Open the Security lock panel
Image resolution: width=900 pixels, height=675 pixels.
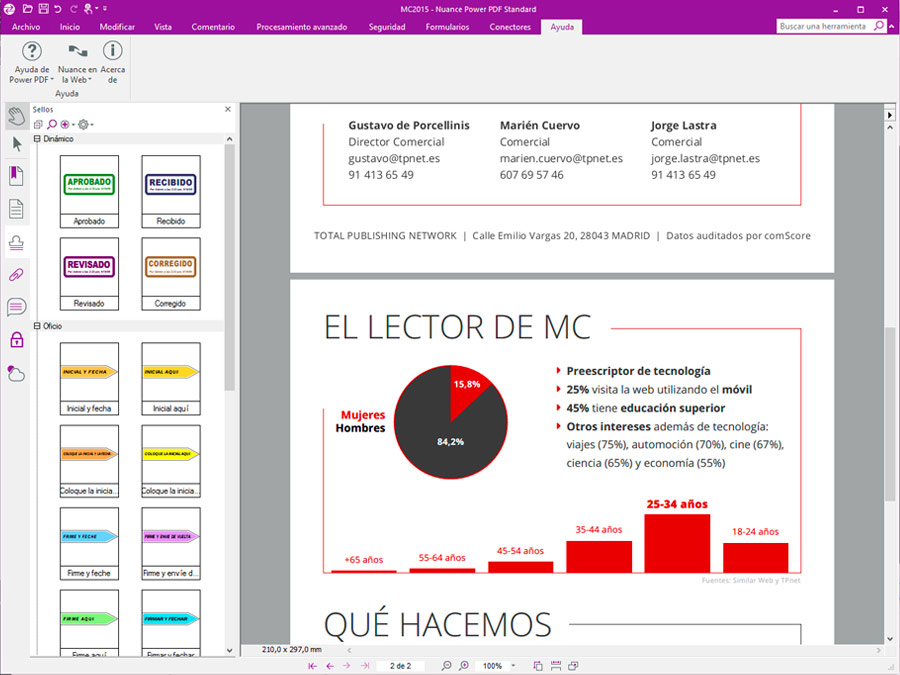click(x=16, y=340)
